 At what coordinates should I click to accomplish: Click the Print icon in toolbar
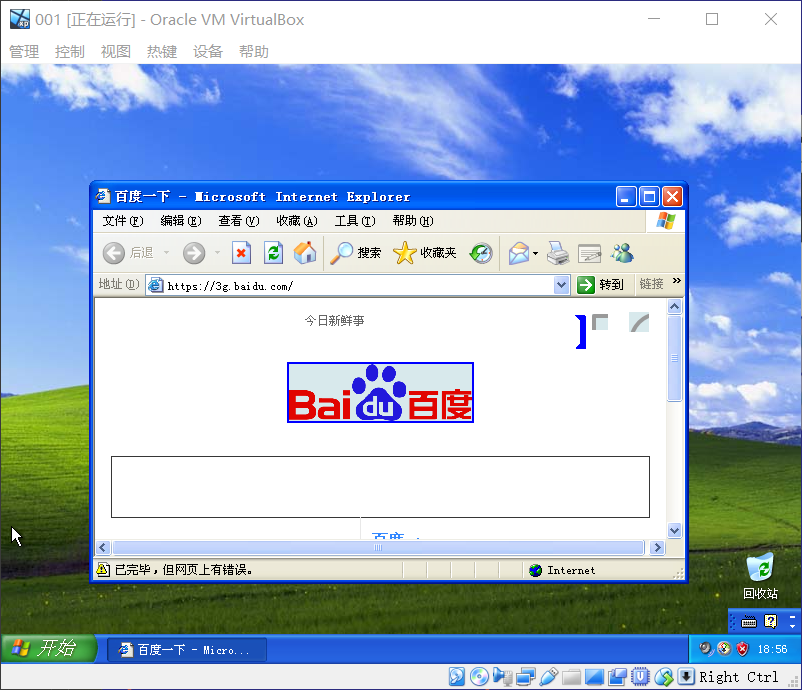[557, 253]
